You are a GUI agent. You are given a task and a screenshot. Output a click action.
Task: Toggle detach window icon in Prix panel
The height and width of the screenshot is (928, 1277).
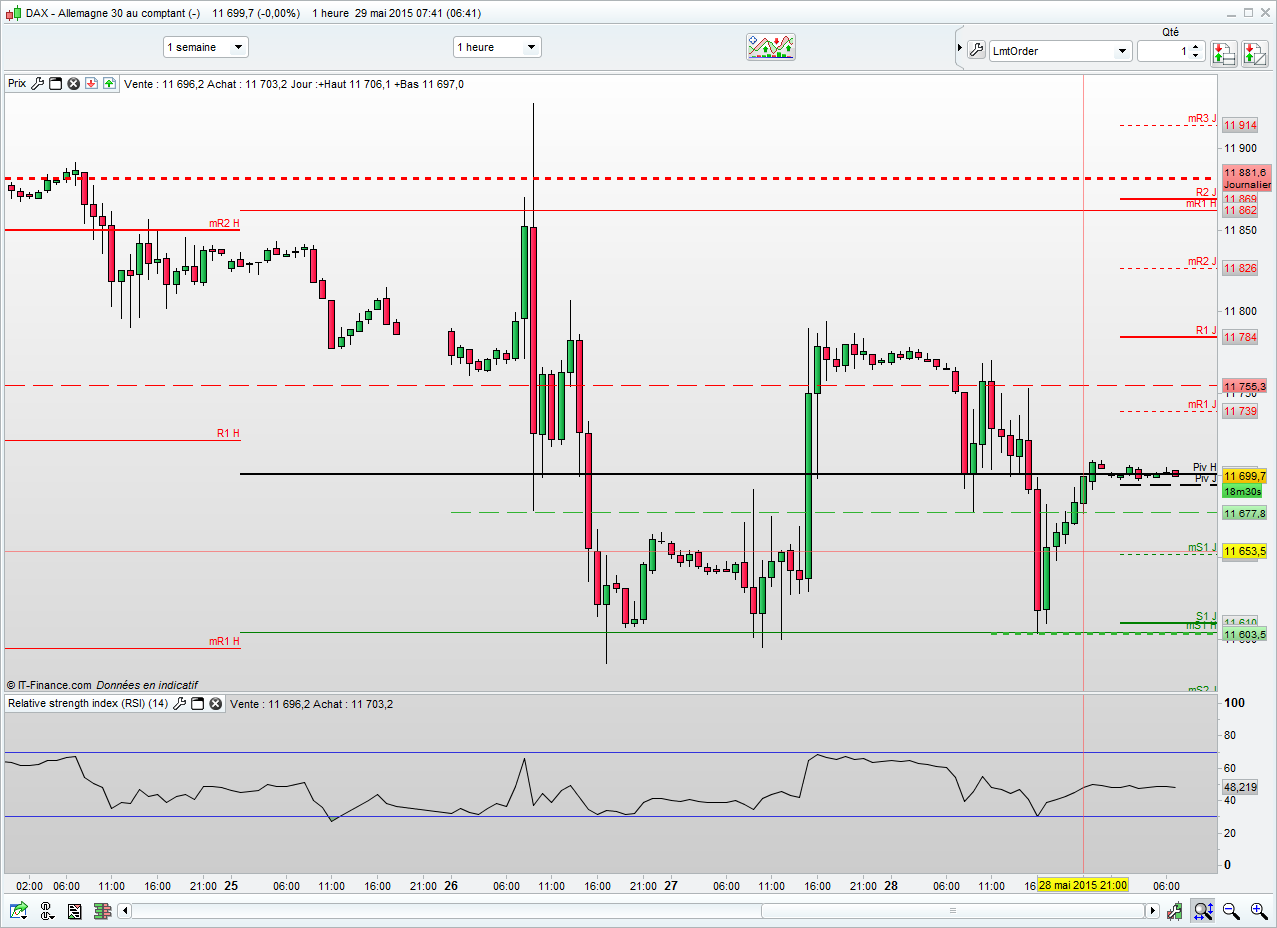pyautogui.click(x=56, y=84)
